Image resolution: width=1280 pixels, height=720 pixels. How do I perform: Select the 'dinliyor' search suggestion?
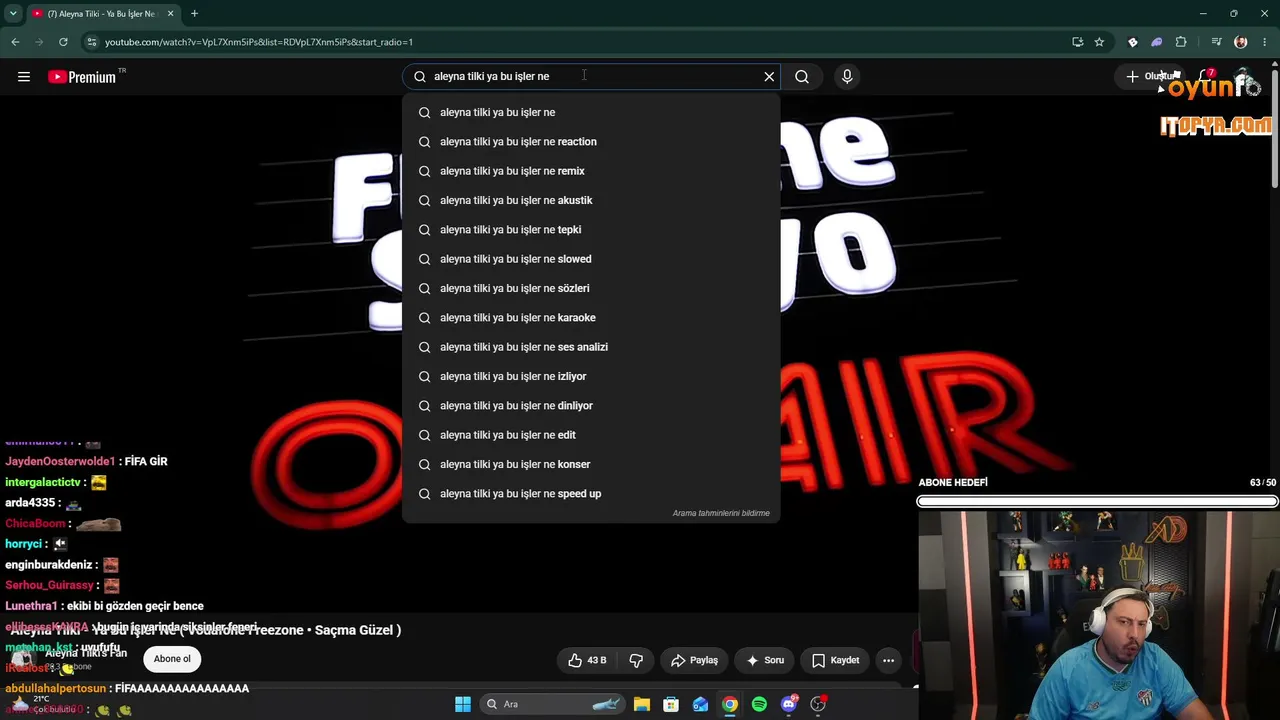[x=591, y=406]
